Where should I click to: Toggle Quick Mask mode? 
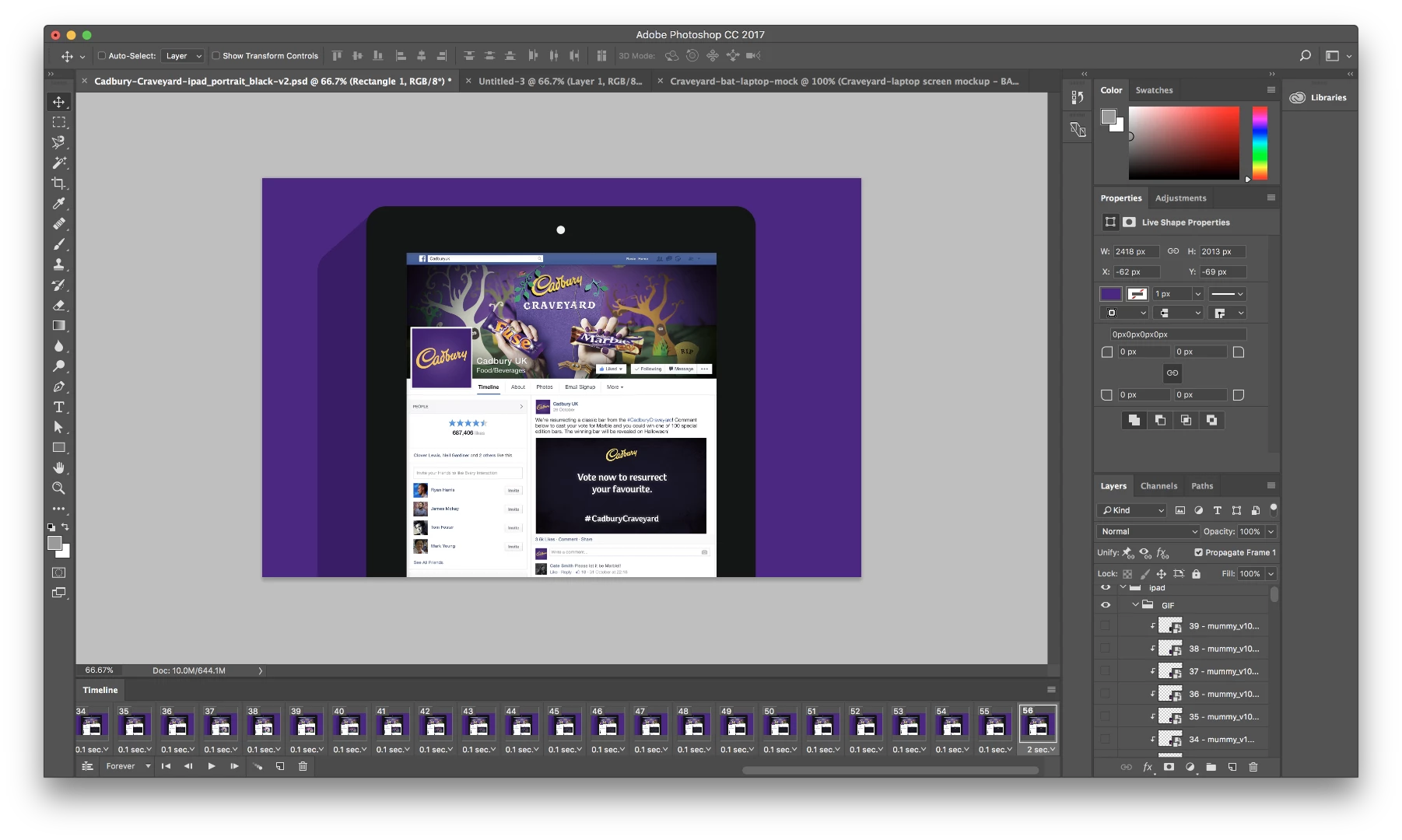(58, 572)
